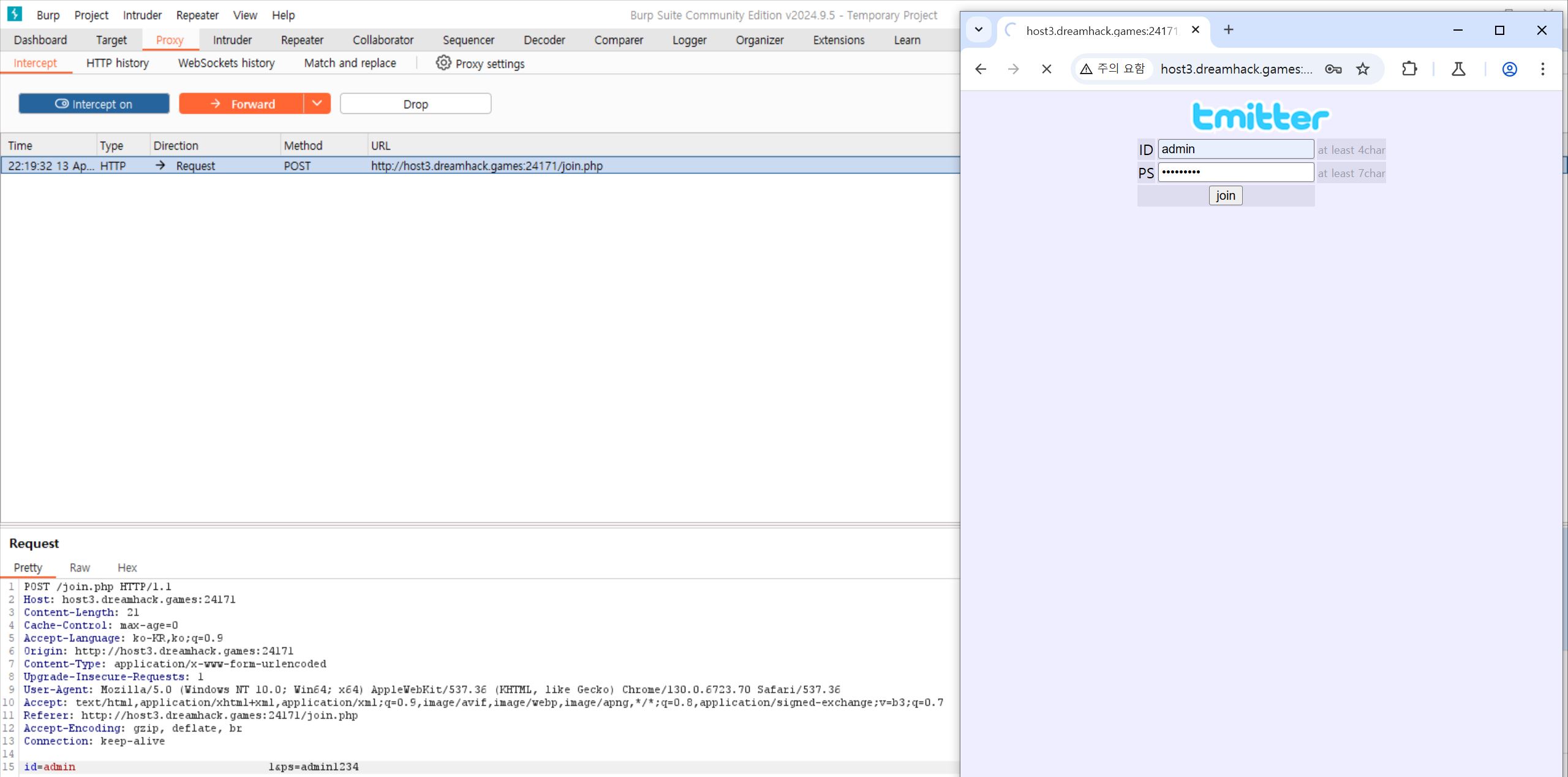The image size is (1568, 777).
Task: Open the tab search chevron dropdown
Action: [x=979, y=29]
